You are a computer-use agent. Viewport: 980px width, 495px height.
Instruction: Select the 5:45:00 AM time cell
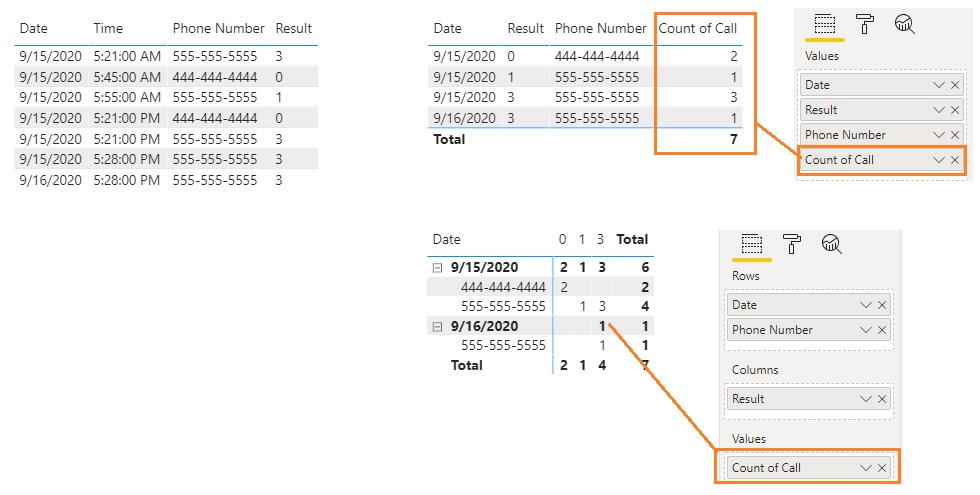(x=127, y=77)
